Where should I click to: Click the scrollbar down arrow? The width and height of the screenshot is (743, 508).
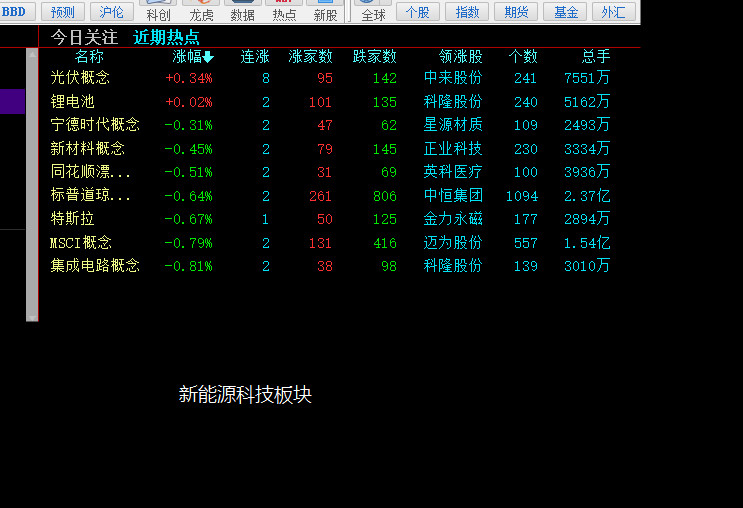[x=32, y=318]
